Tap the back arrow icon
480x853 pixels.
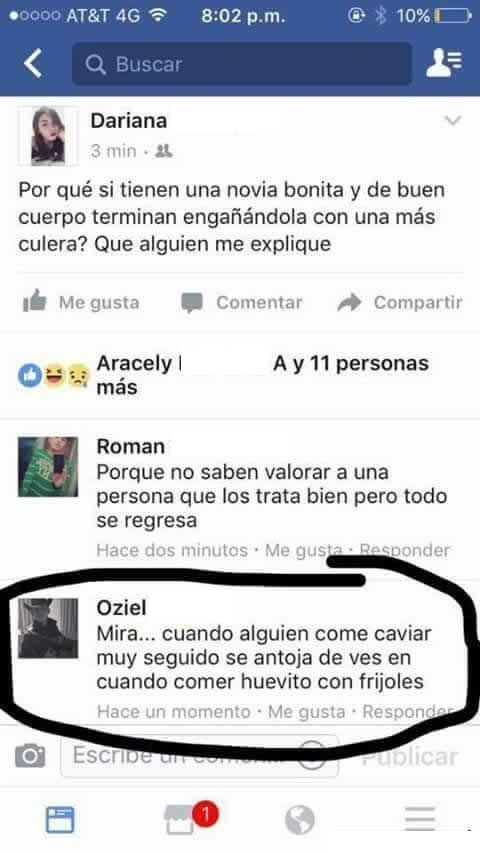pos(33,63)
